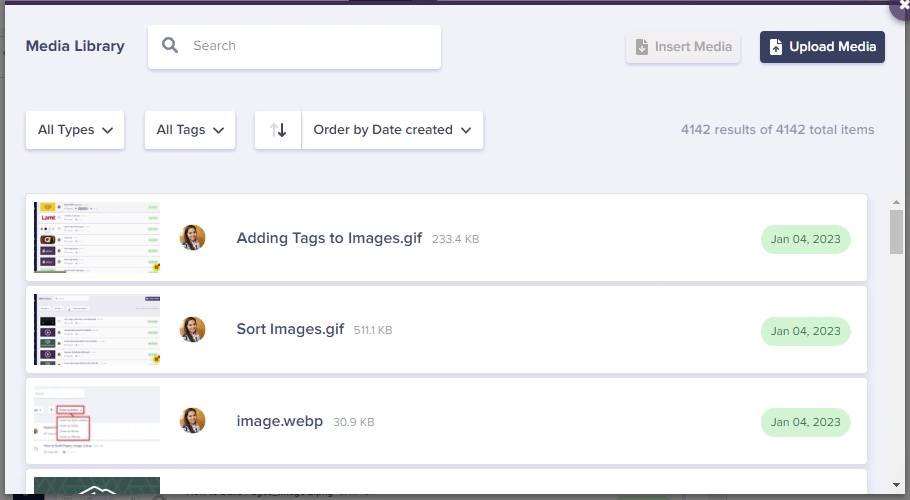Click author avatar on Adding Tags row
910x500 pixels.
[x=192, y=238]
